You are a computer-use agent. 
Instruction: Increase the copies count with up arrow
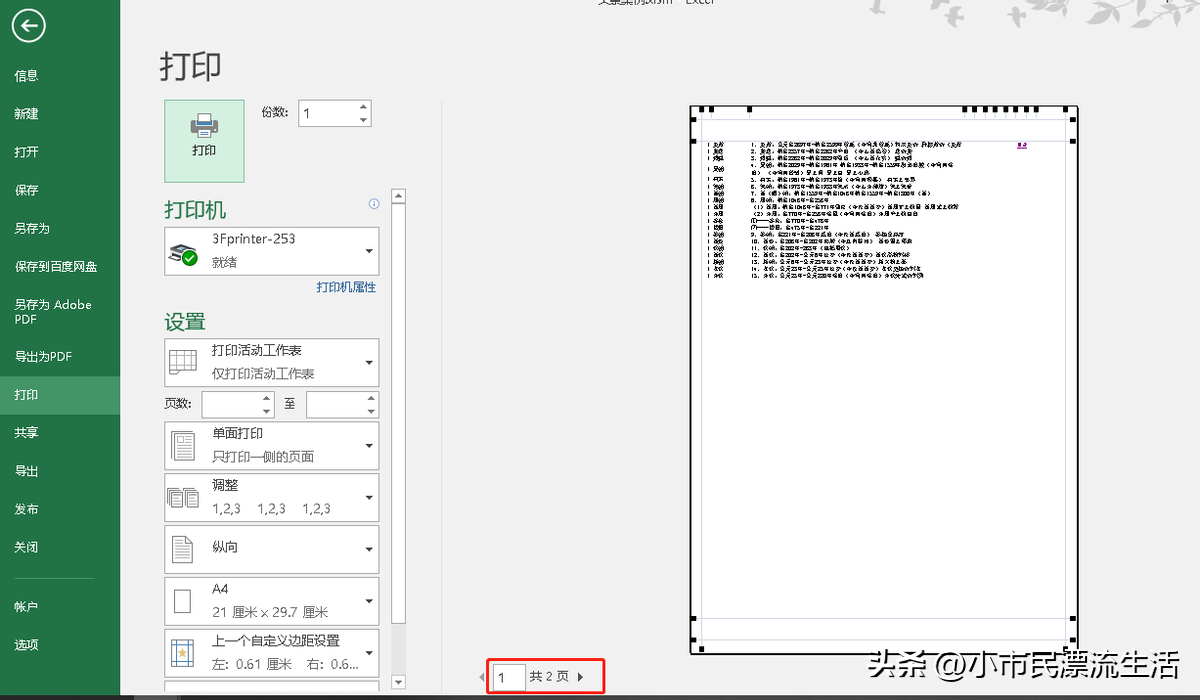pos(363,107)
